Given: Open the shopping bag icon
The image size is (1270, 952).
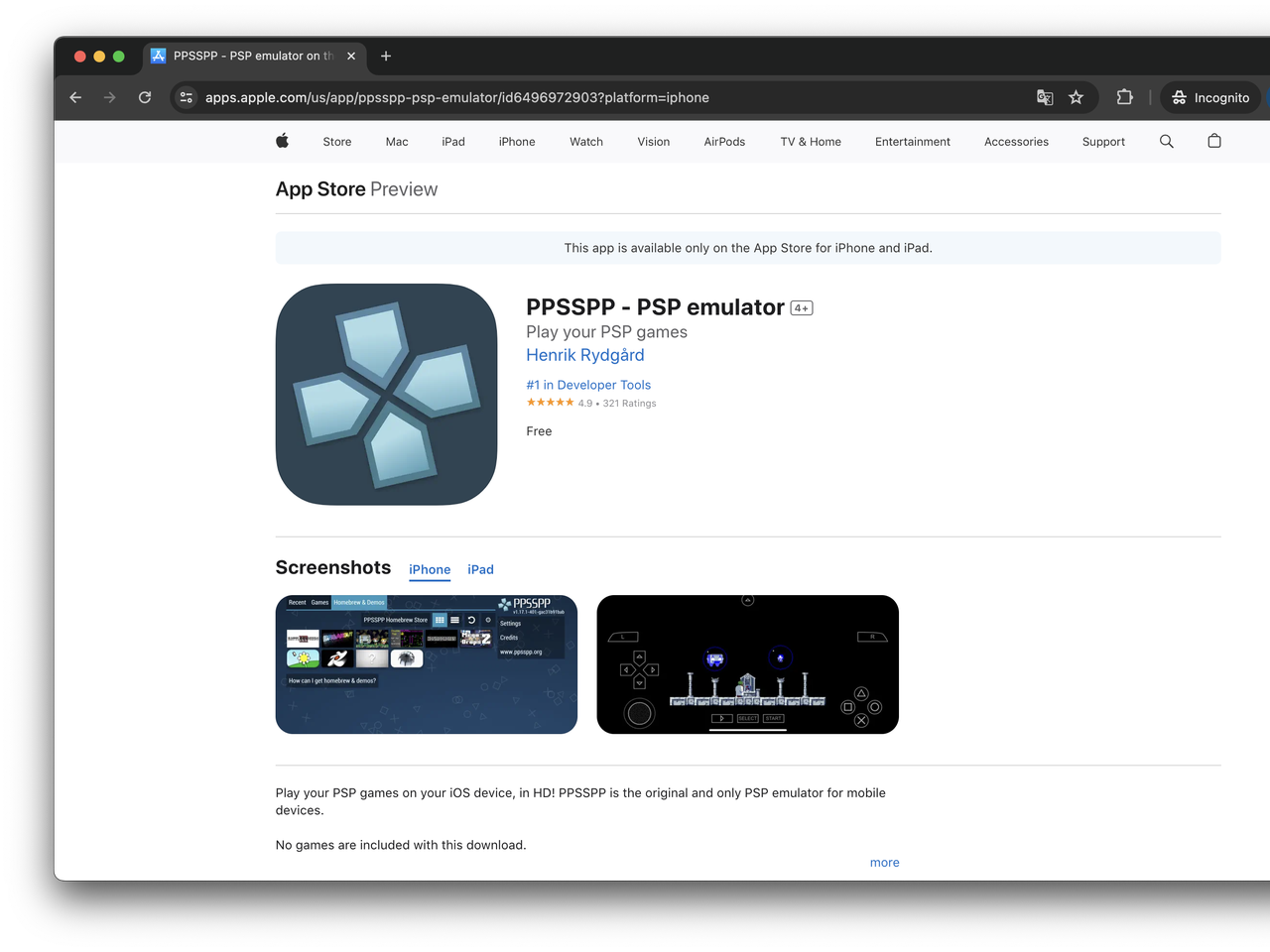Looking at the screenshot, I should (1214, 141).
